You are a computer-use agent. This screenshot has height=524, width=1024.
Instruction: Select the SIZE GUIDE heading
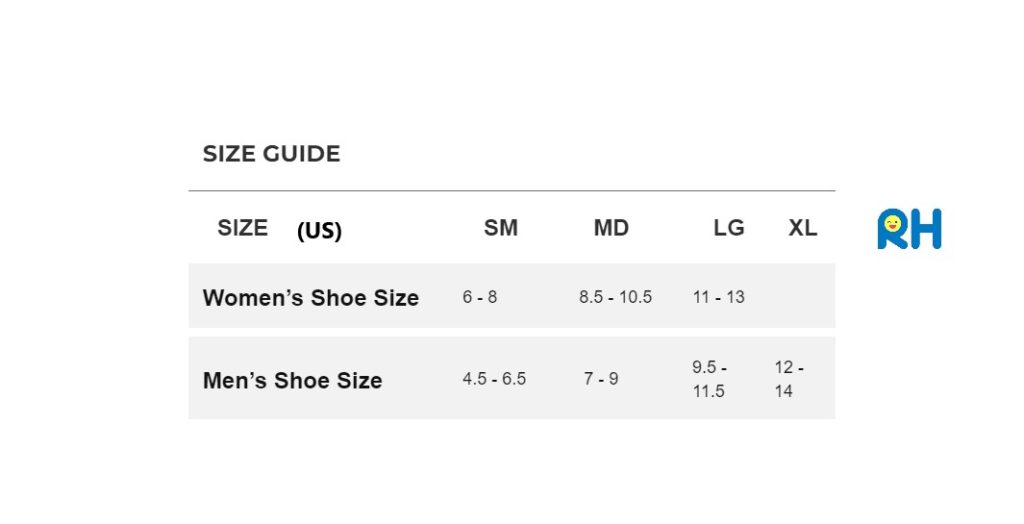tap(271, 154)
